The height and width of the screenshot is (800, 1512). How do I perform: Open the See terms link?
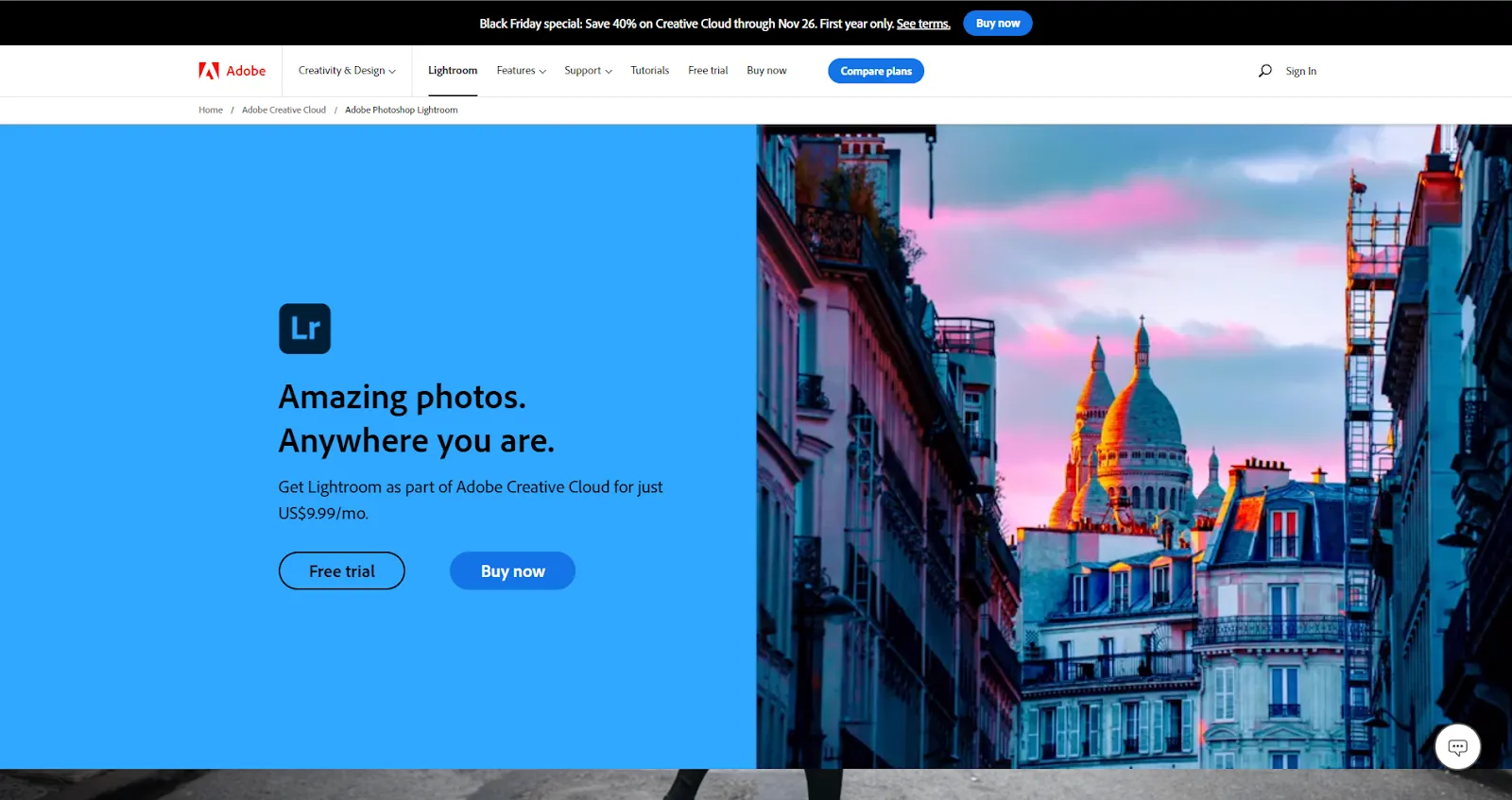pos(923,24)
